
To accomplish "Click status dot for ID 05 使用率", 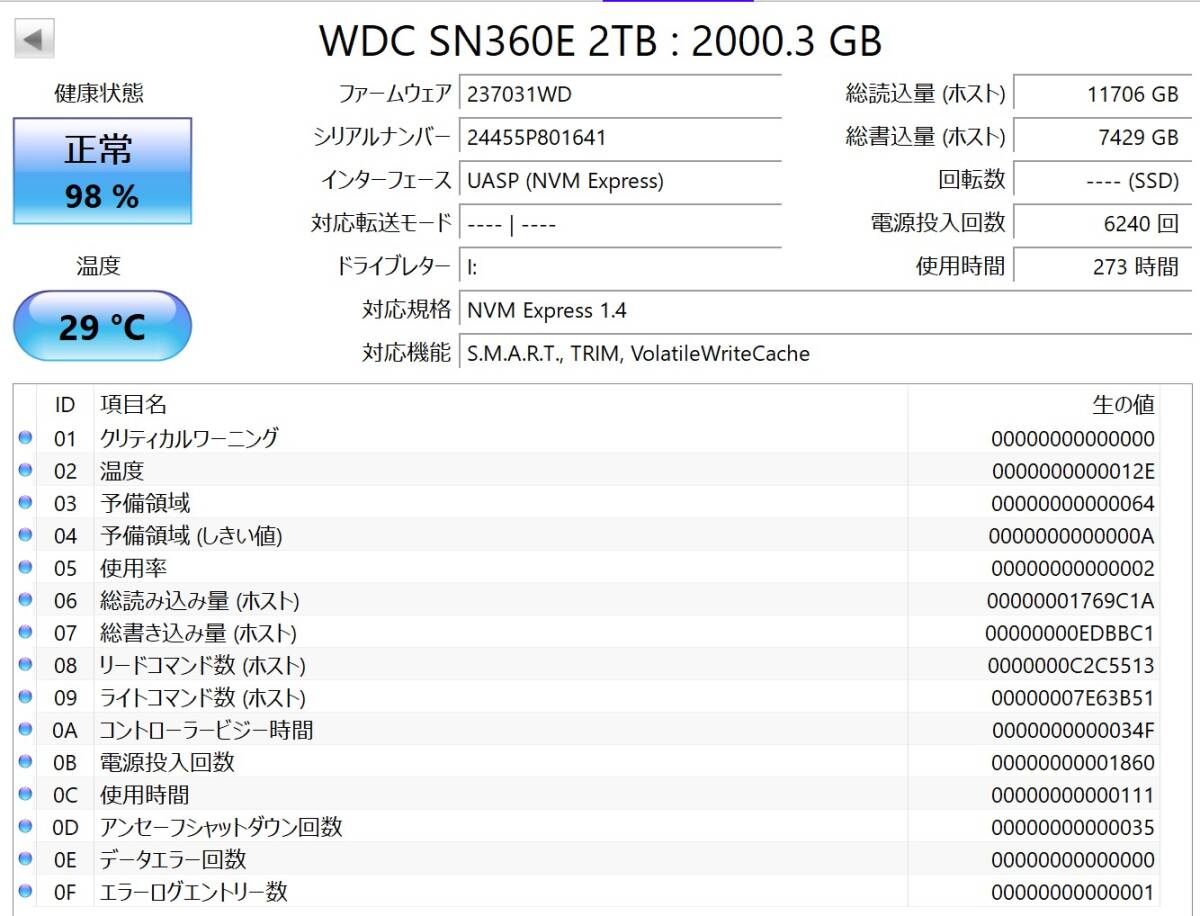I will 25,568.
